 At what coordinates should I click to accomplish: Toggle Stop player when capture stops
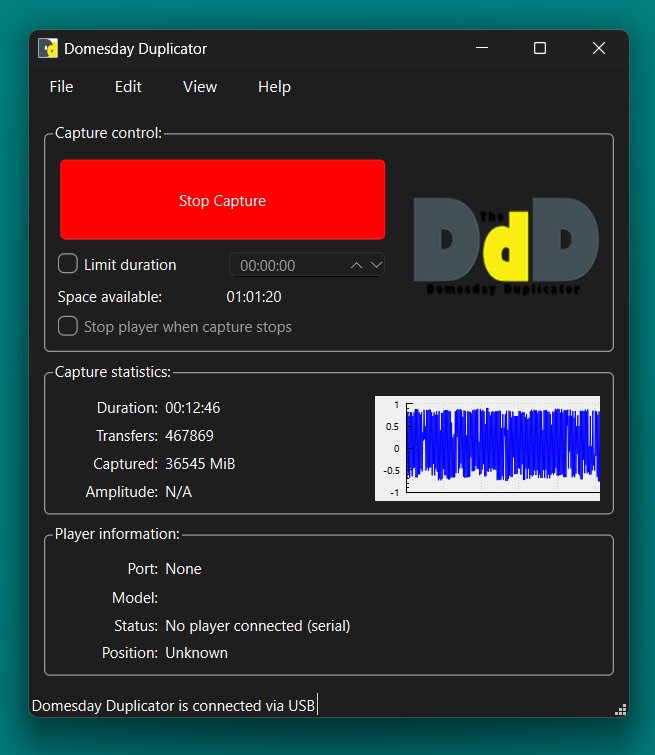[x=68, y=326]
